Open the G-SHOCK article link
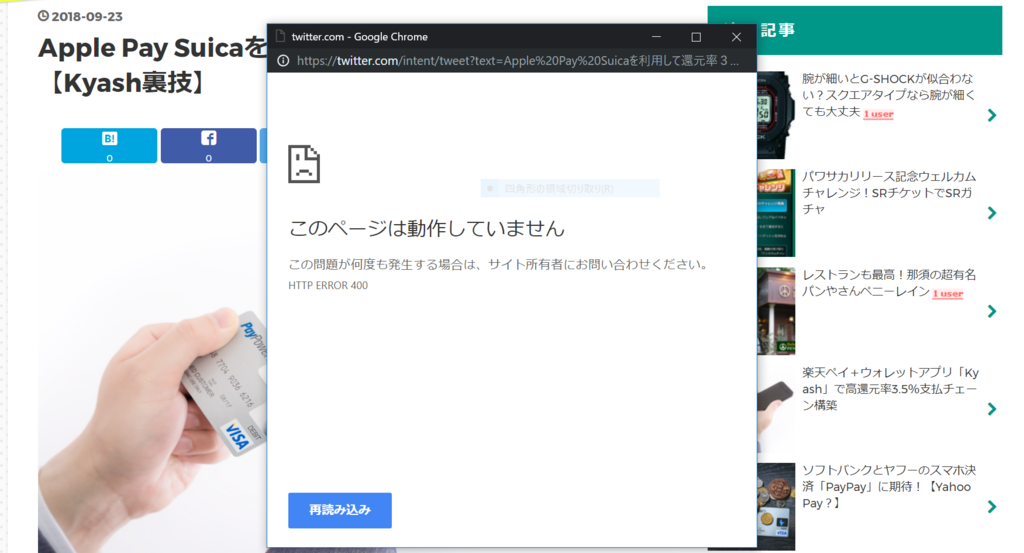 click(888, 95)
